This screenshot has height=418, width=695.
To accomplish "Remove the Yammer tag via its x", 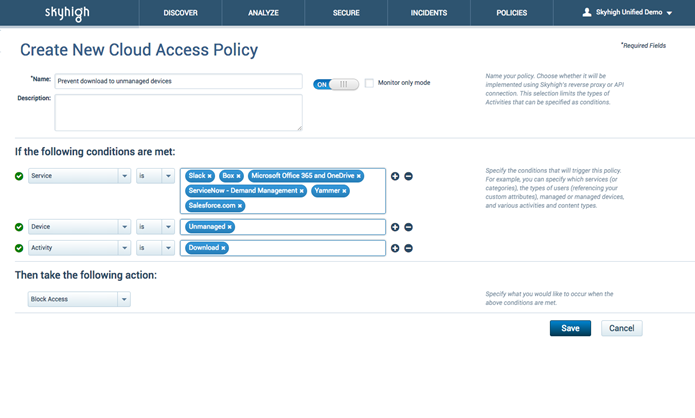I will pos(345,191).
